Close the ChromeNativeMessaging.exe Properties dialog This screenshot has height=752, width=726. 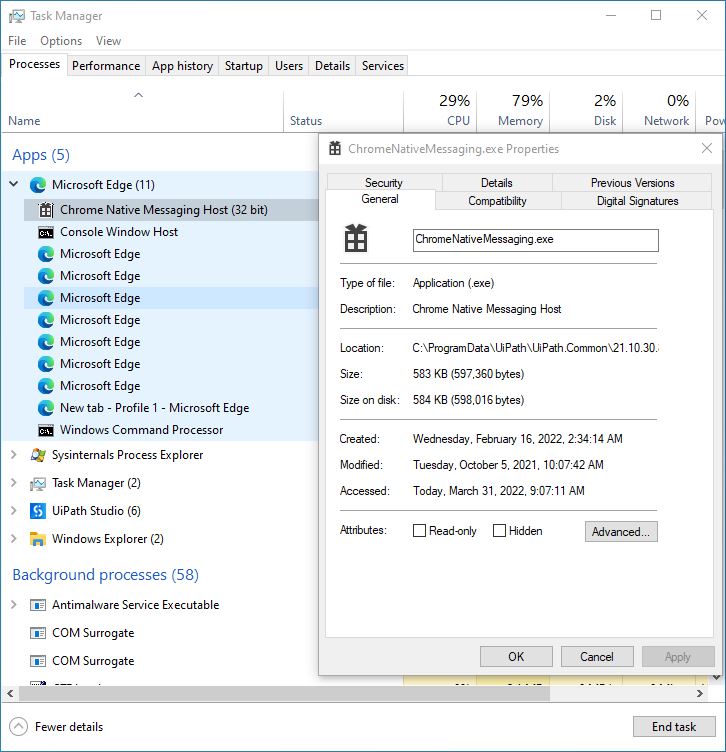click(707, 148)
